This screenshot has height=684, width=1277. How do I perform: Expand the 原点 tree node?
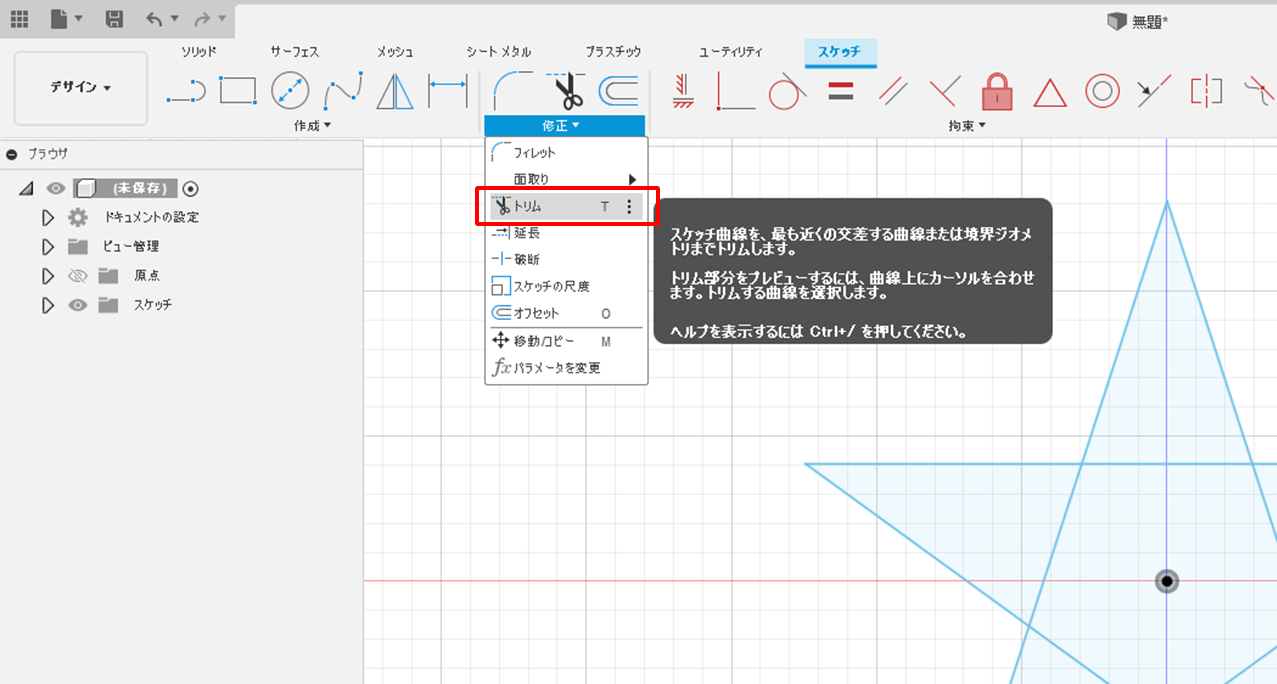tap(47, 275)
